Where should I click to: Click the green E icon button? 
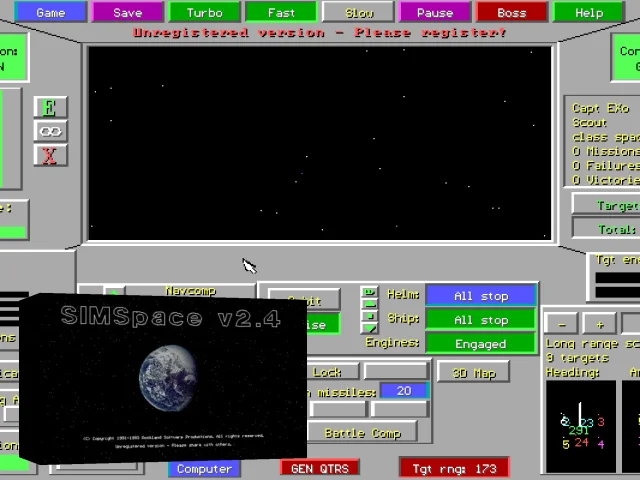tap(50, 108)
